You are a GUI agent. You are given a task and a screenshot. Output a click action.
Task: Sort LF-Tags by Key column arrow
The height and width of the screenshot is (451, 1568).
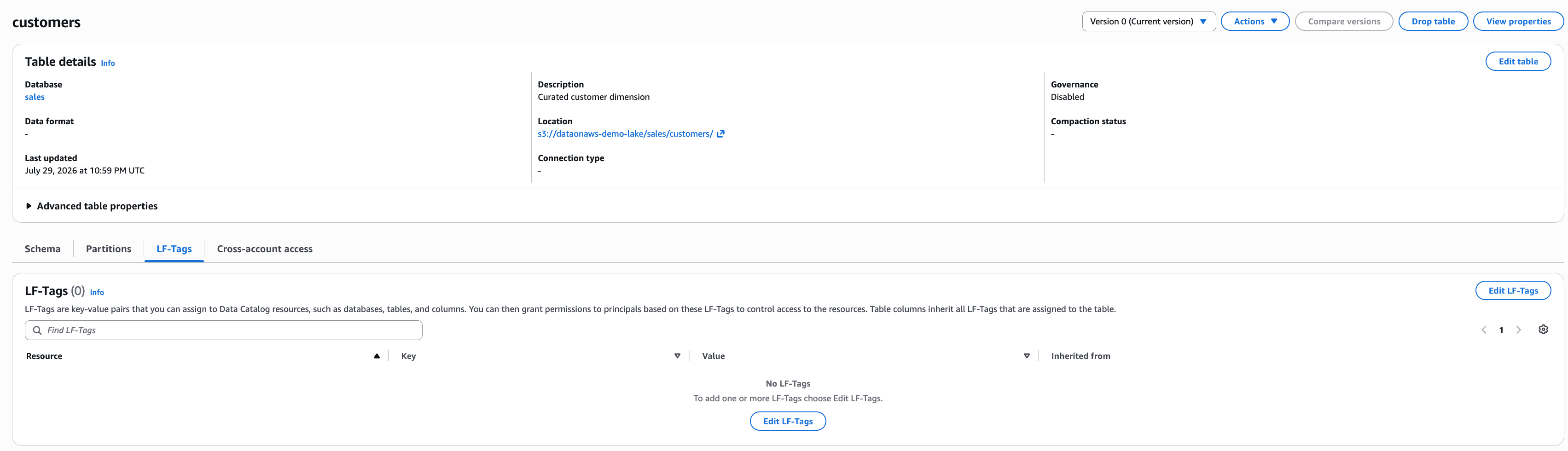(678, 356)
